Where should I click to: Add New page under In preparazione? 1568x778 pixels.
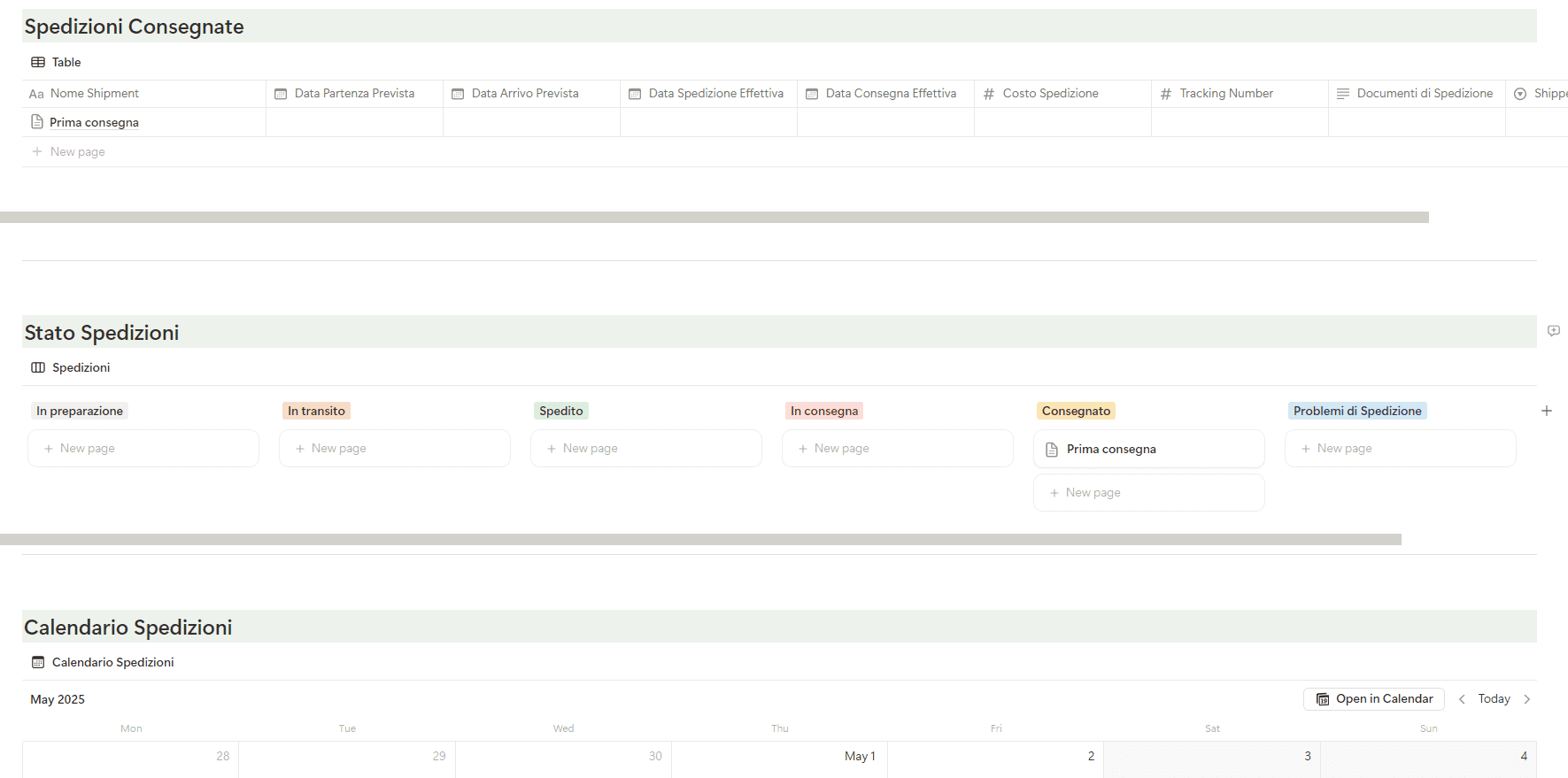coord(143,449)
